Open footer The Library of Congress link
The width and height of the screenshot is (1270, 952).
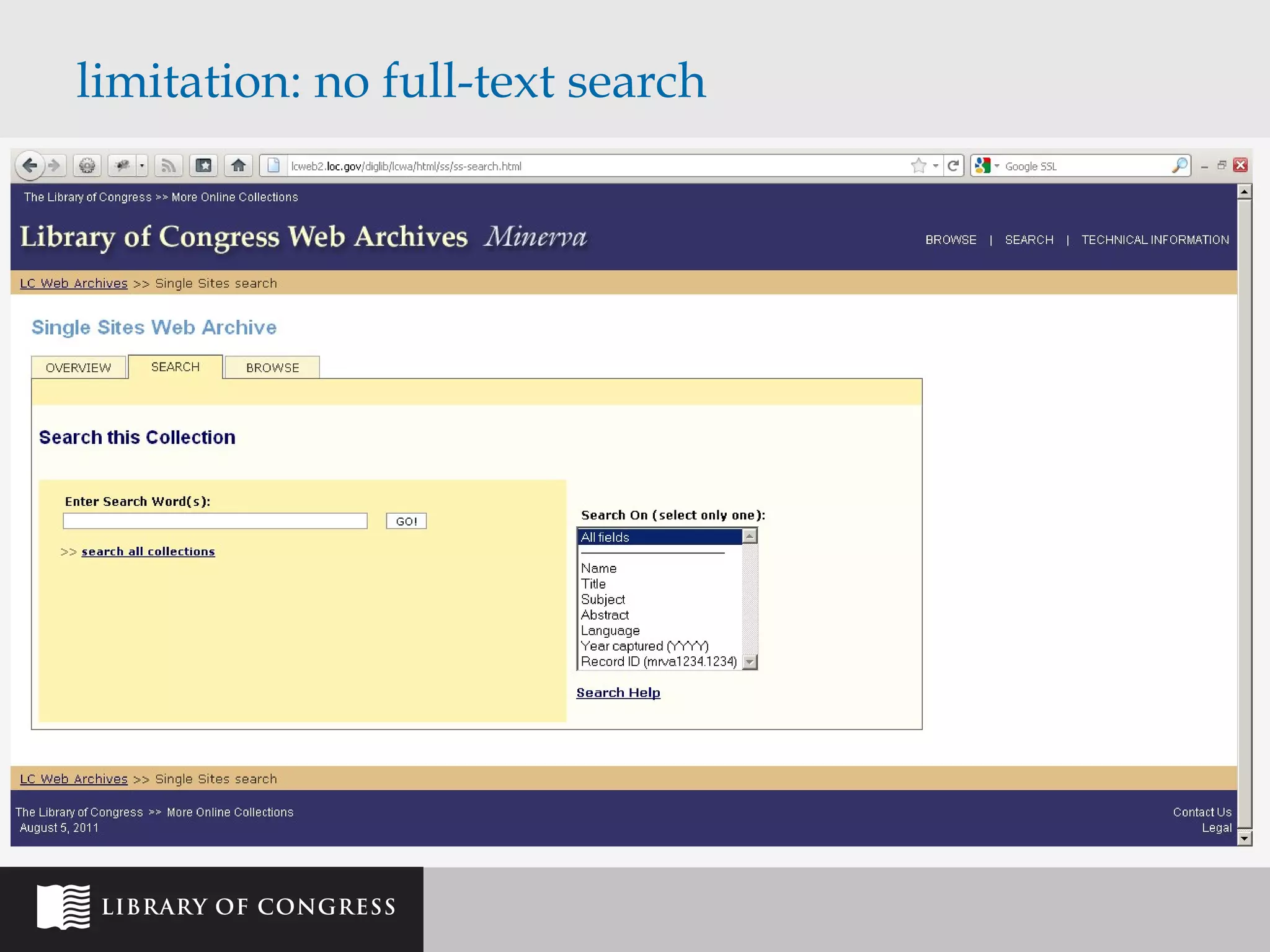point(79,812)
